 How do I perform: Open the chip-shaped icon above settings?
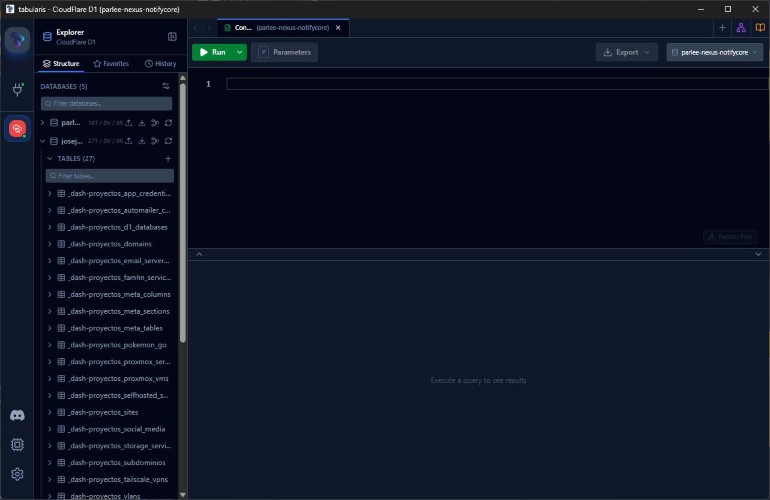coord(17,444)
